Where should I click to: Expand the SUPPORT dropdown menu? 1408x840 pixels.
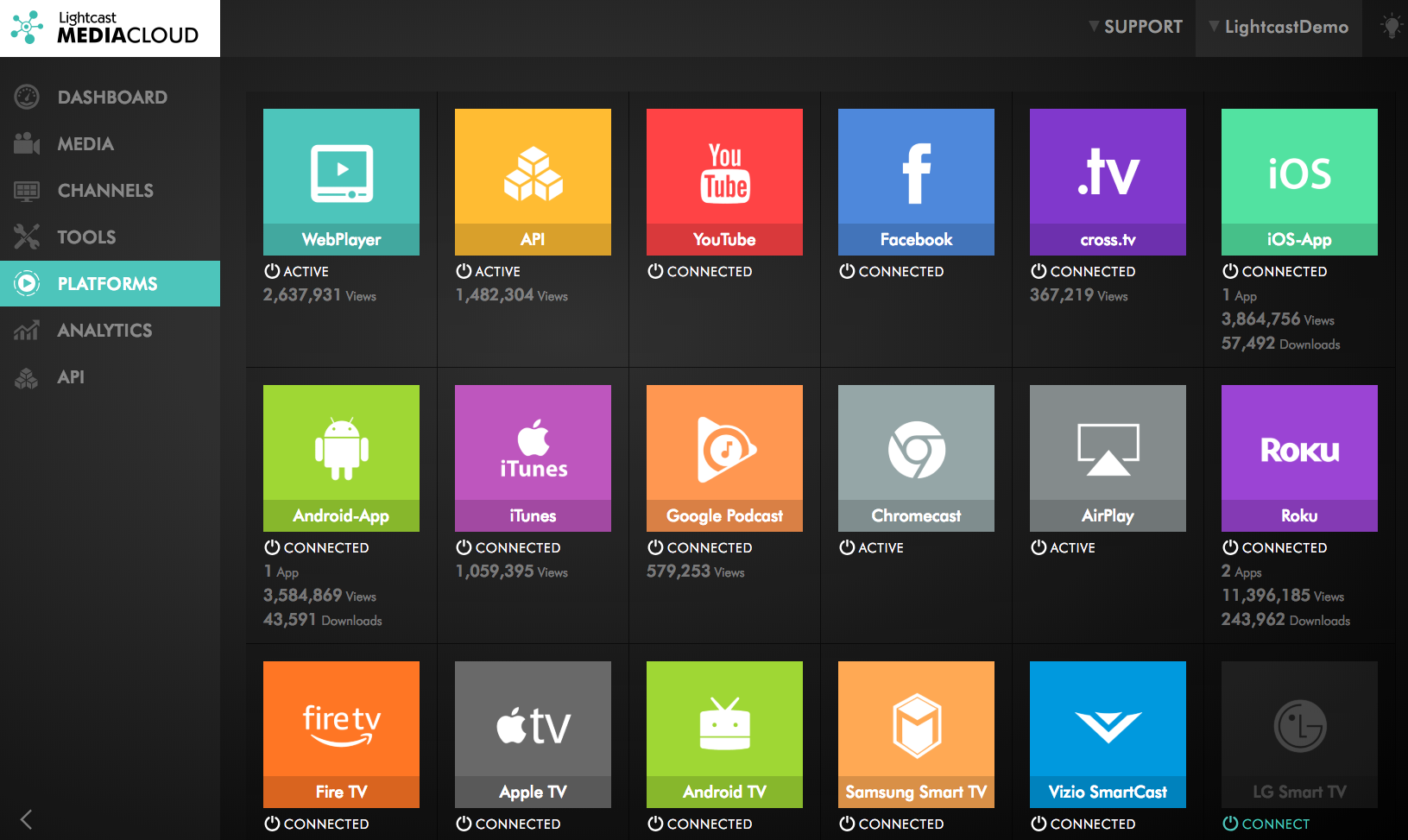coord(1135,27)
